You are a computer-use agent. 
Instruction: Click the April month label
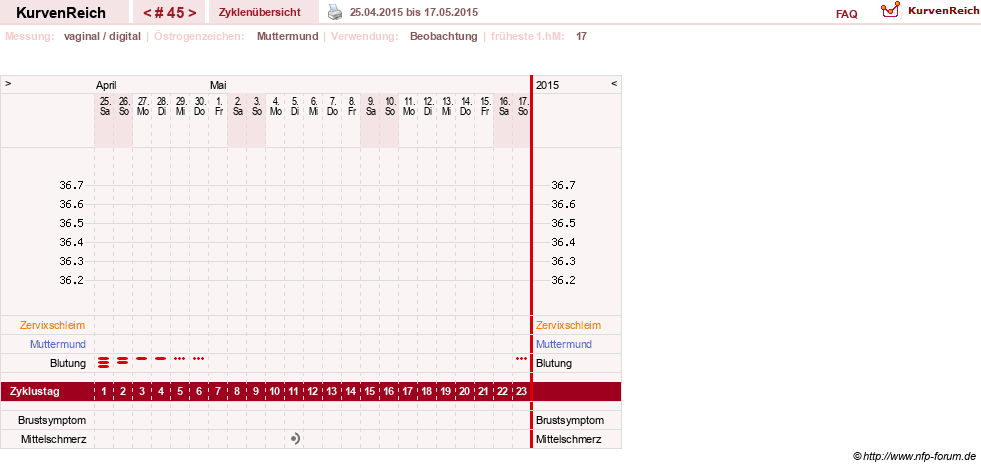pyautogui.click(x=106, y=85)
